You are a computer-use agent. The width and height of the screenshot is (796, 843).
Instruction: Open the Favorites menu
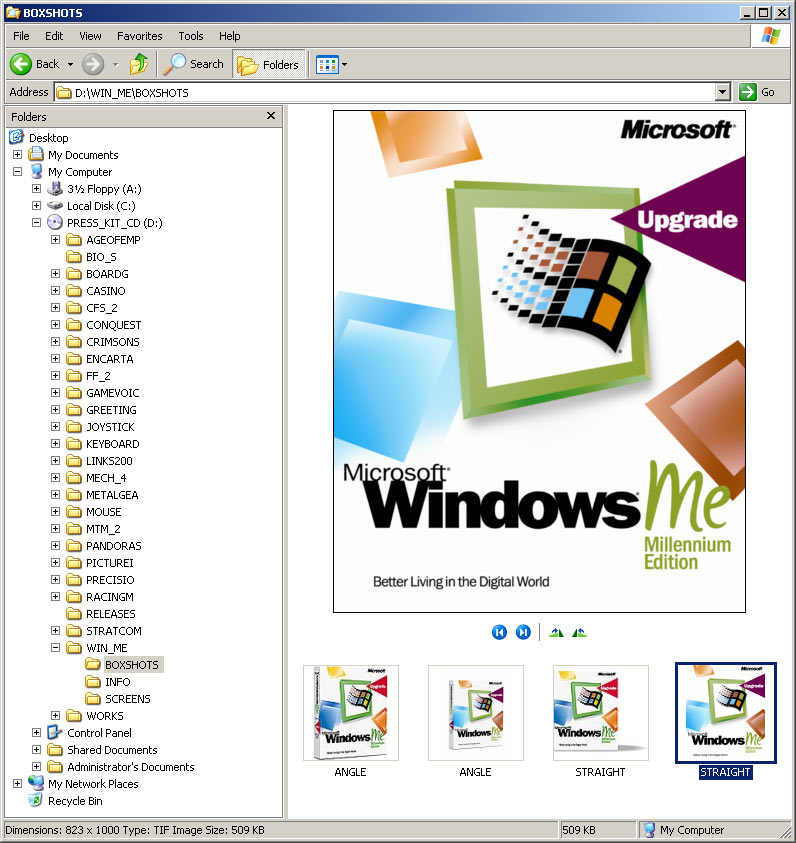[139, 36]
